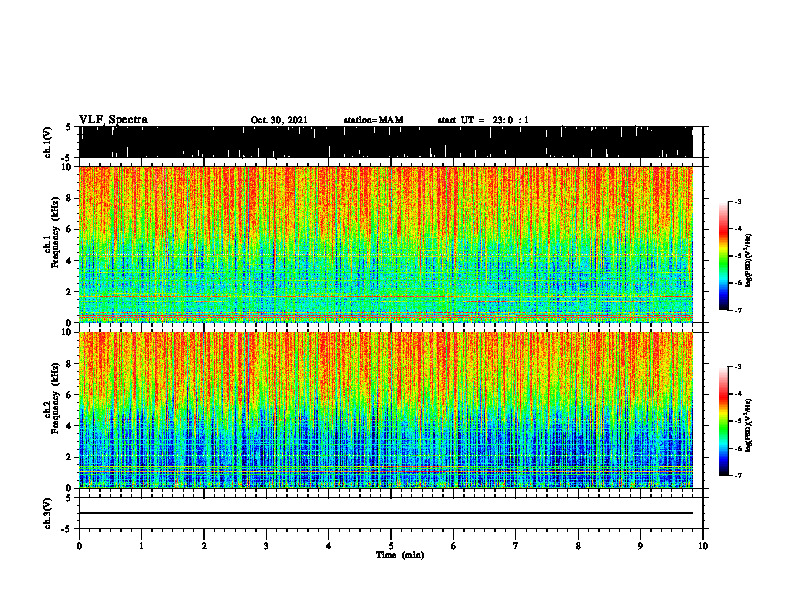
Task: Click the time axis tick label "2"
Action: [x=204, y=546]
